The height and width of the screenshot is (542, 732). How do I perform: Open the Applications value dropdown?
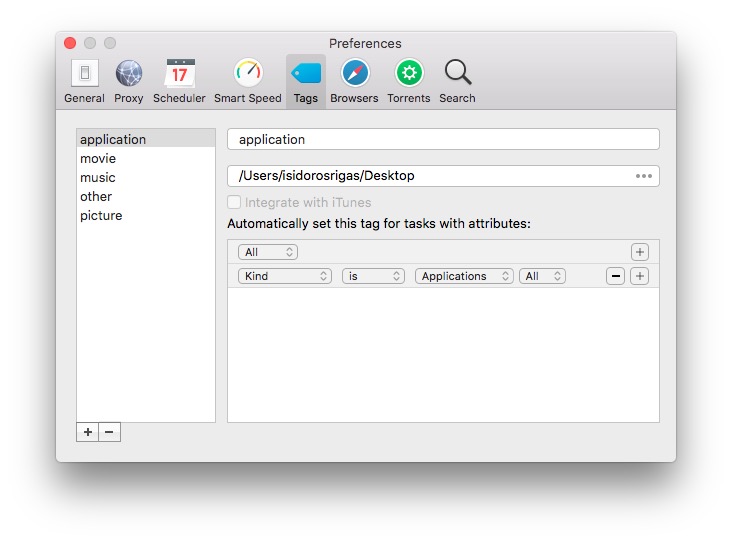coord(464,276)
